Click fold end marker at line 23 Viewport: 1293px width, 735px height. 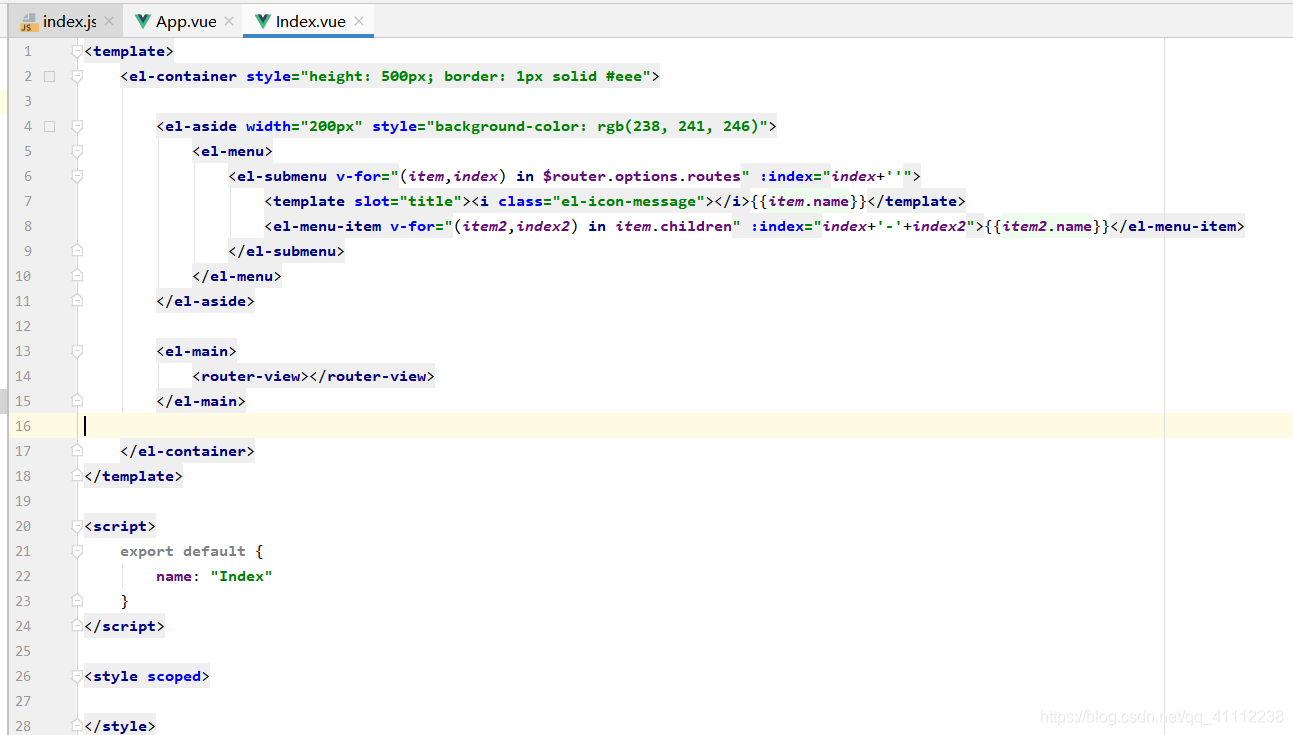pyautogui.click(x=77, y=601)
